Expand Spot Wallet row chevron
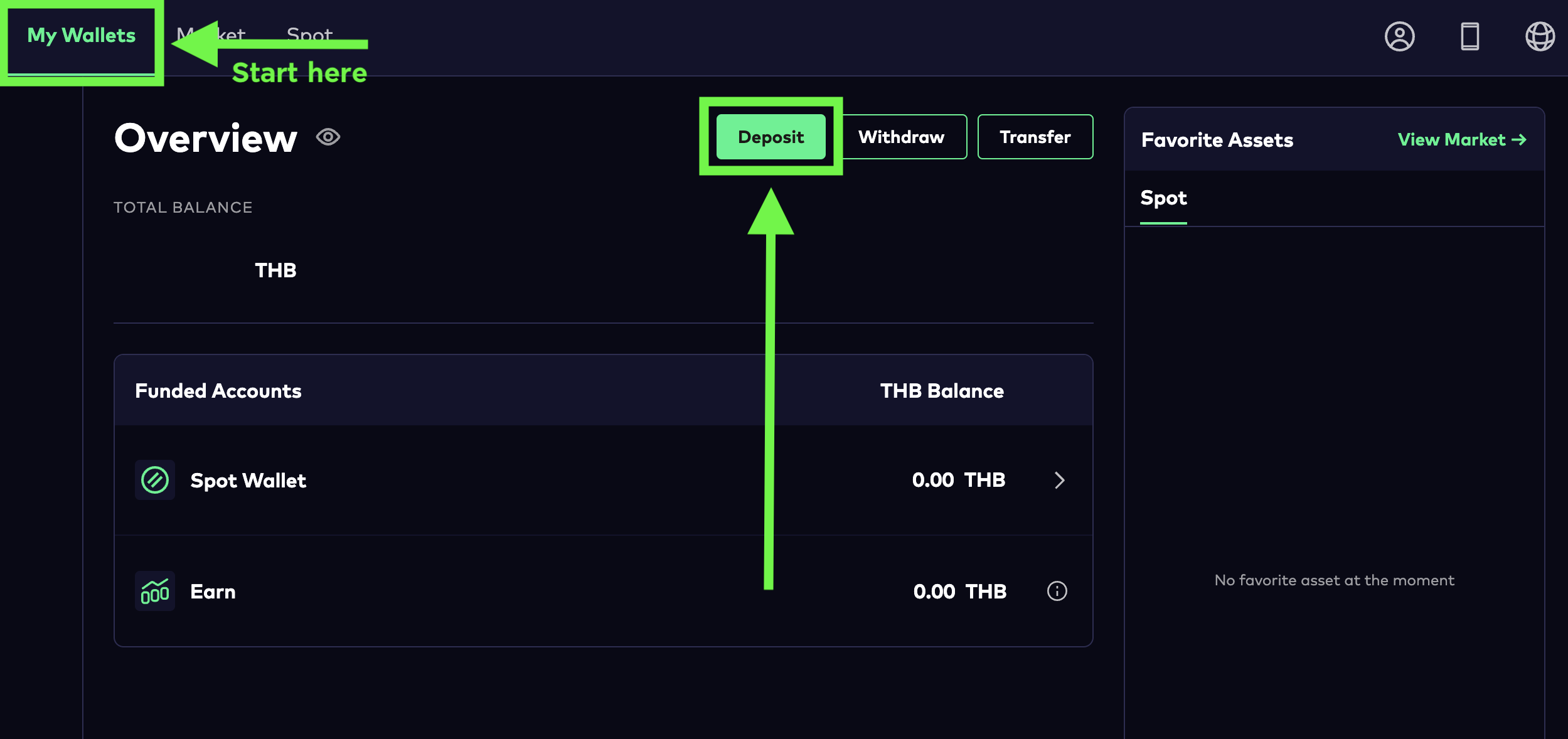The height and width of the screenshot is (739, 1568). point(1060,480)
